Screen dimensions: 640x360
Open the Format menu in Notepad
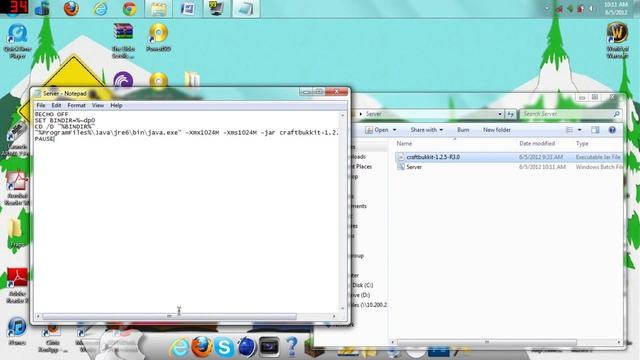click(76, 105)
